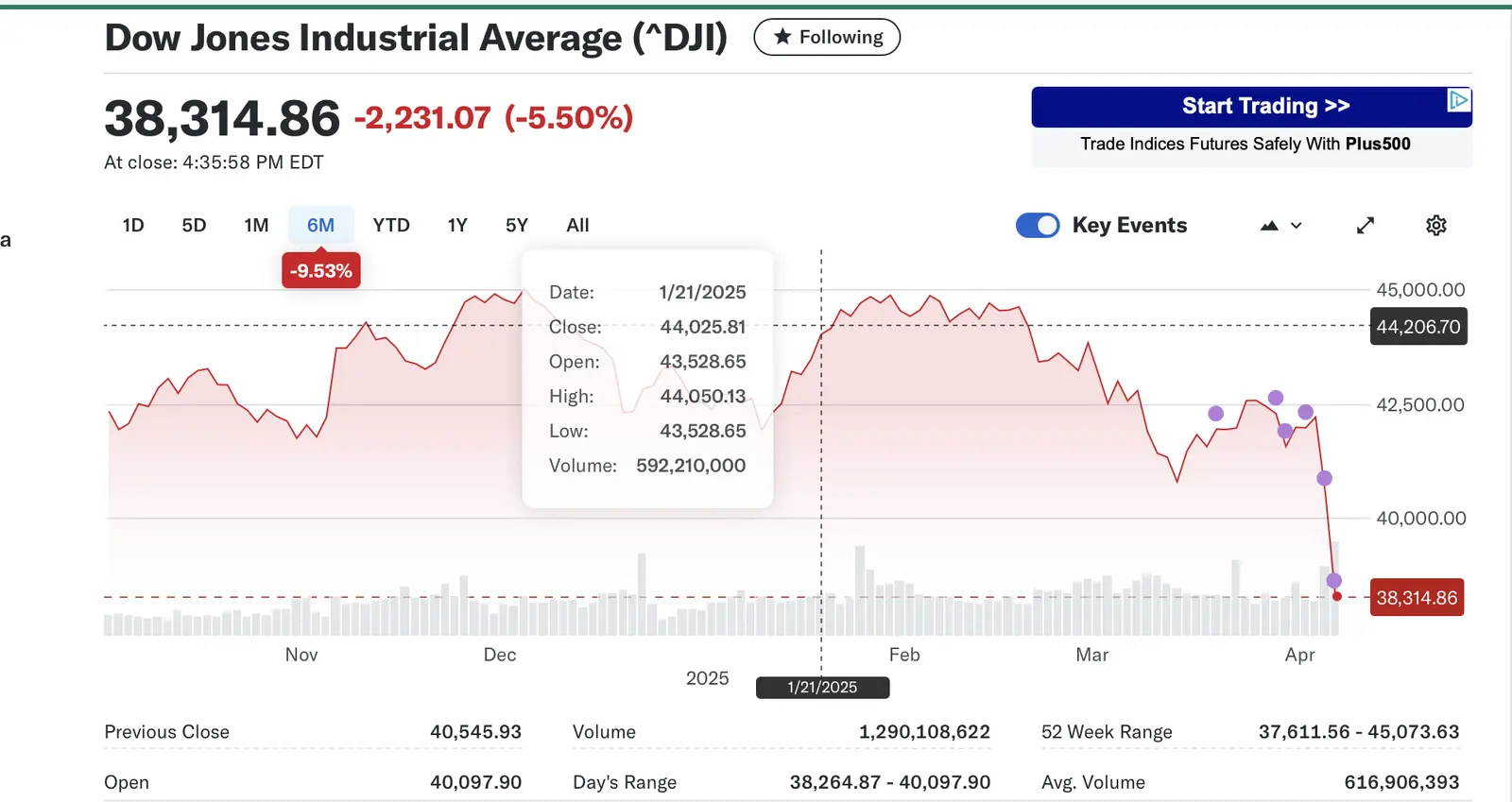This screenshot has height=802, width=1512.
Task: Click the Start Trading >> ad button
Action: pyautogui.click(x=1264, y=106)
